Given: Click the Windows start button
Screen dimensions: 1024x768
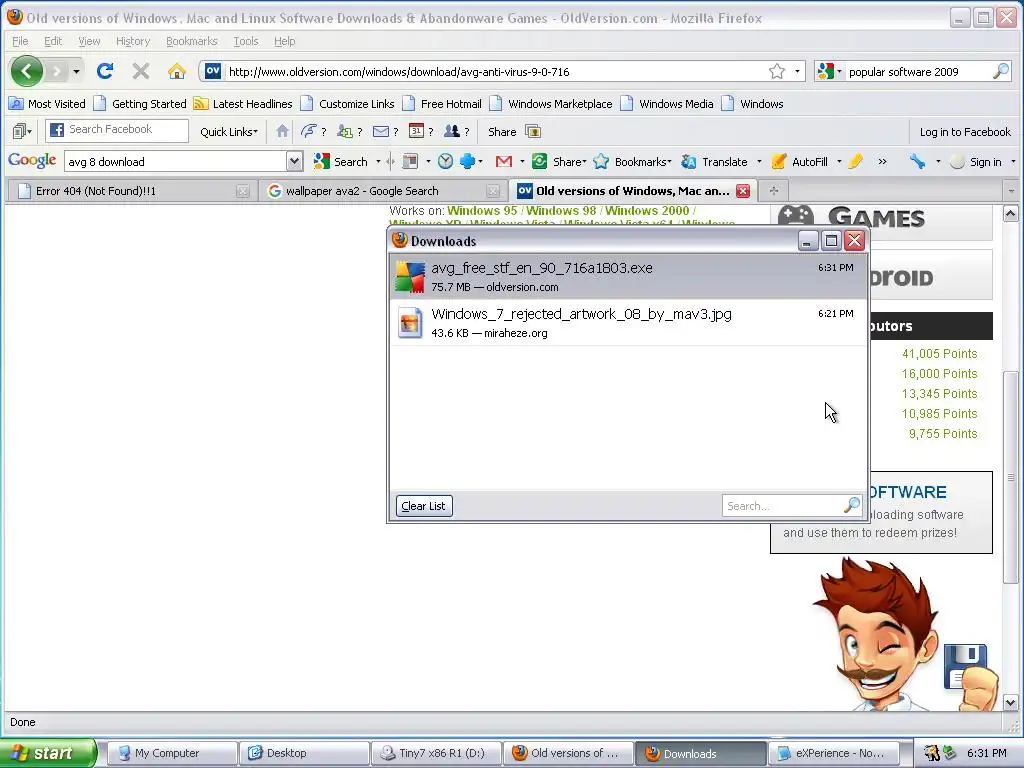Looking at the screenshot, I should (x=47, y=753).
